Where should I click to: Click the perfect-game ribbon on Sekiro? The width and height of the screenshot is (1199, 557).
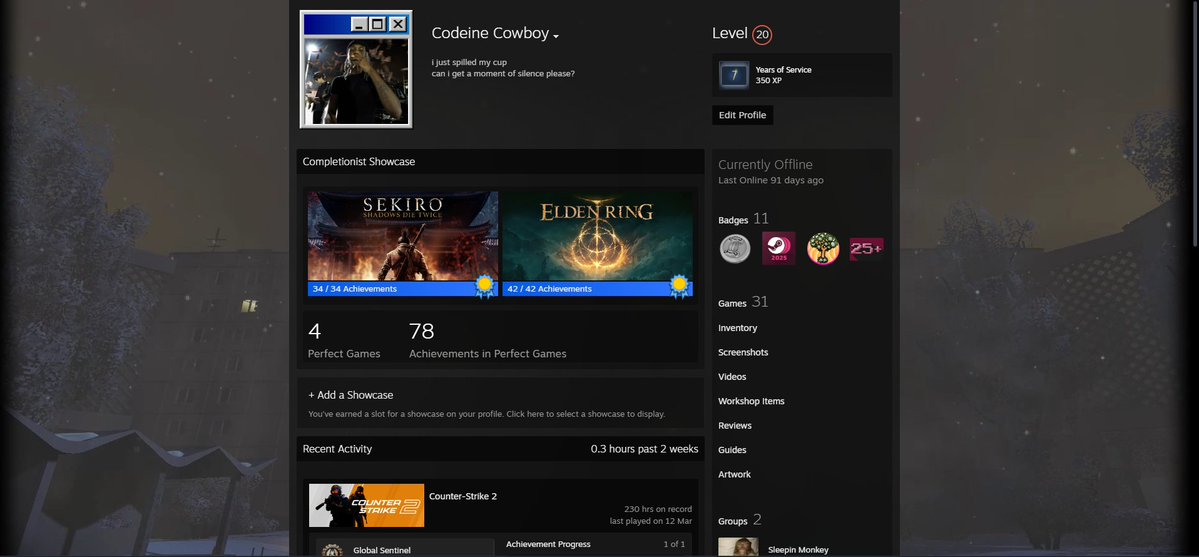(x=484, y=286)
